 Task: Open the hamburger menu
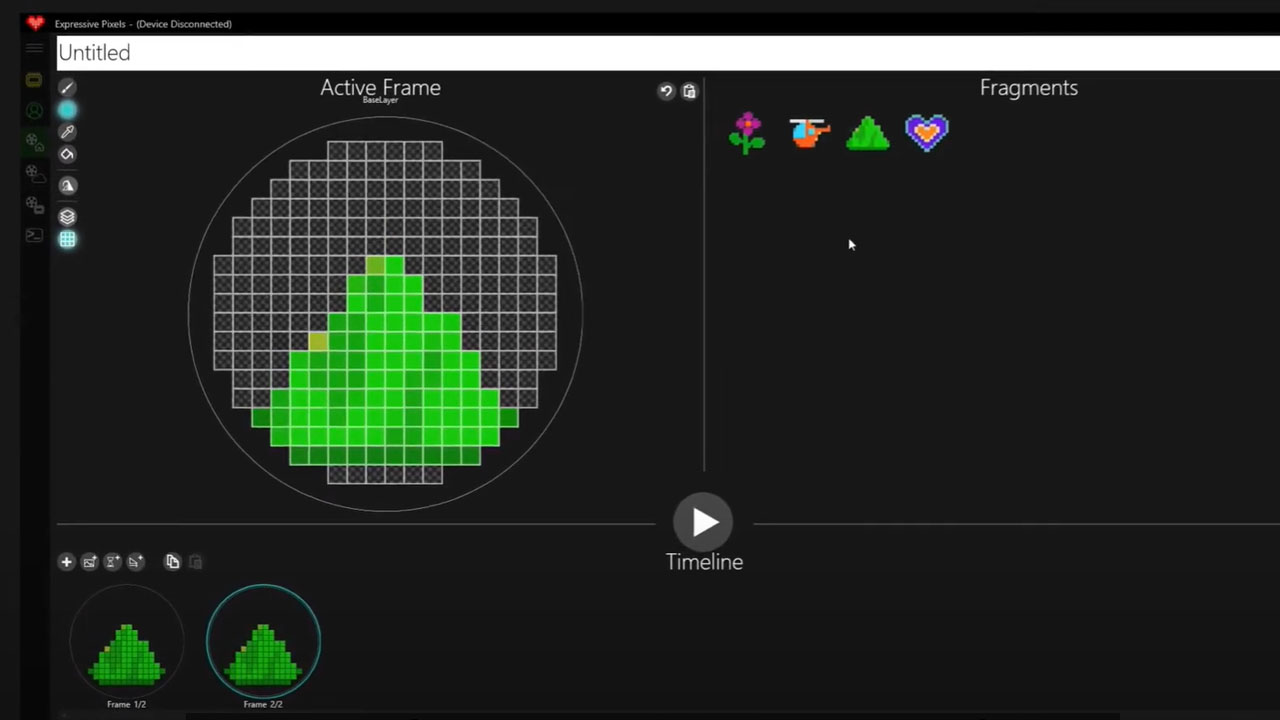tap(34, 47)
